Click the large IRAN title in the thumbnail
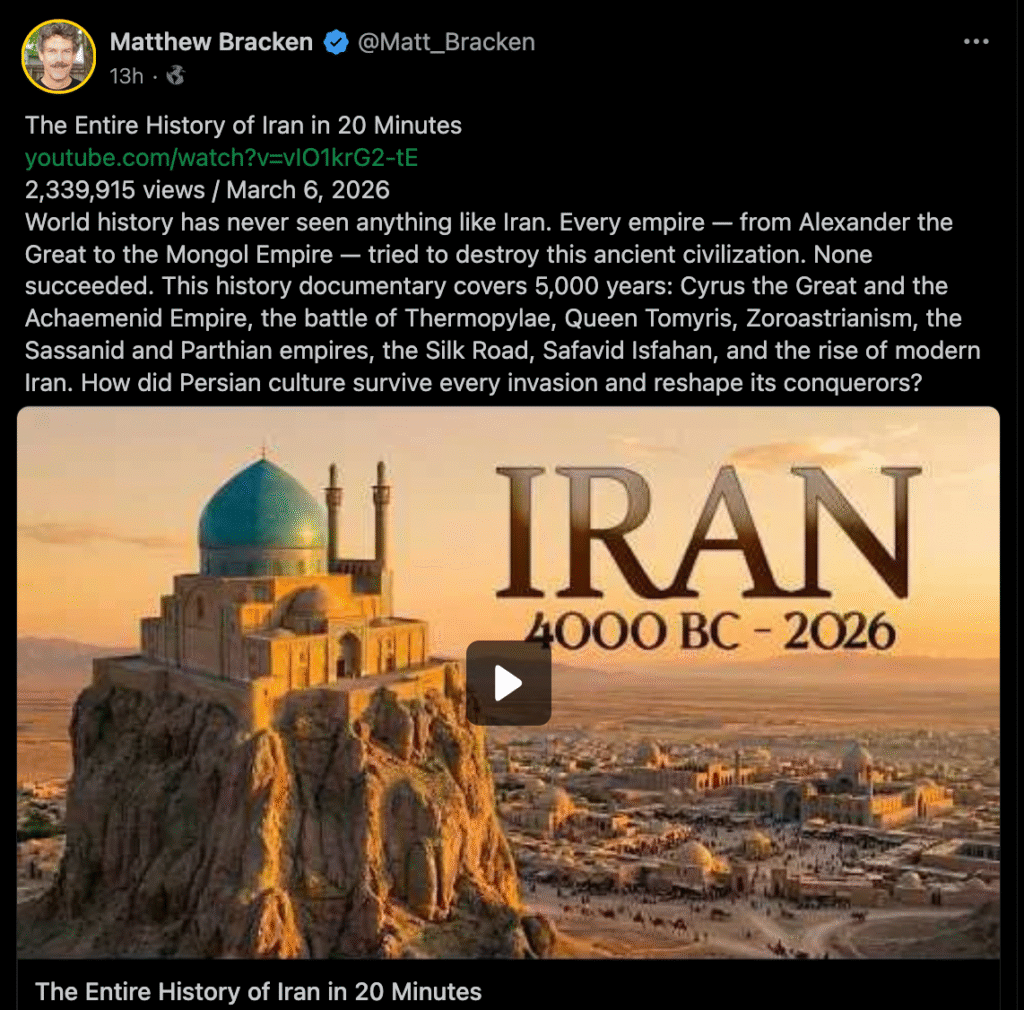The image size is (1024, 1010). [709, 533]
